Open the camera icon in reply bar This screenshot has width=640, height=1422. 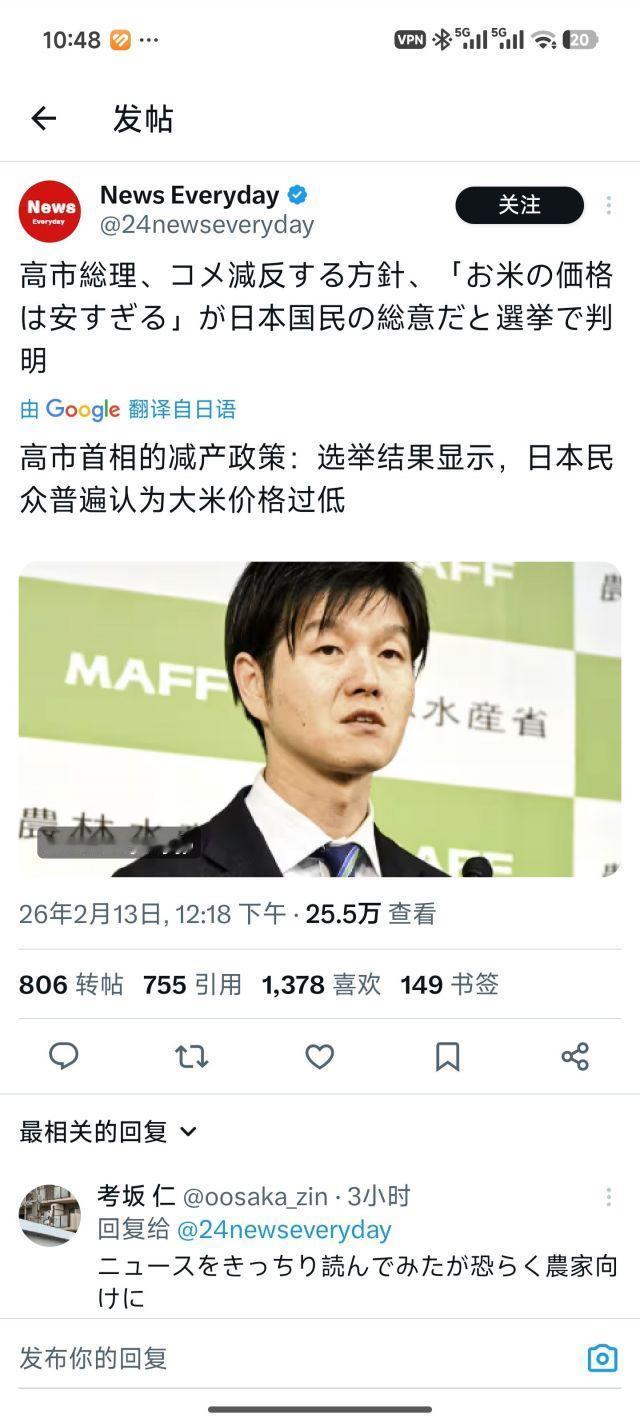point(602,1357)
